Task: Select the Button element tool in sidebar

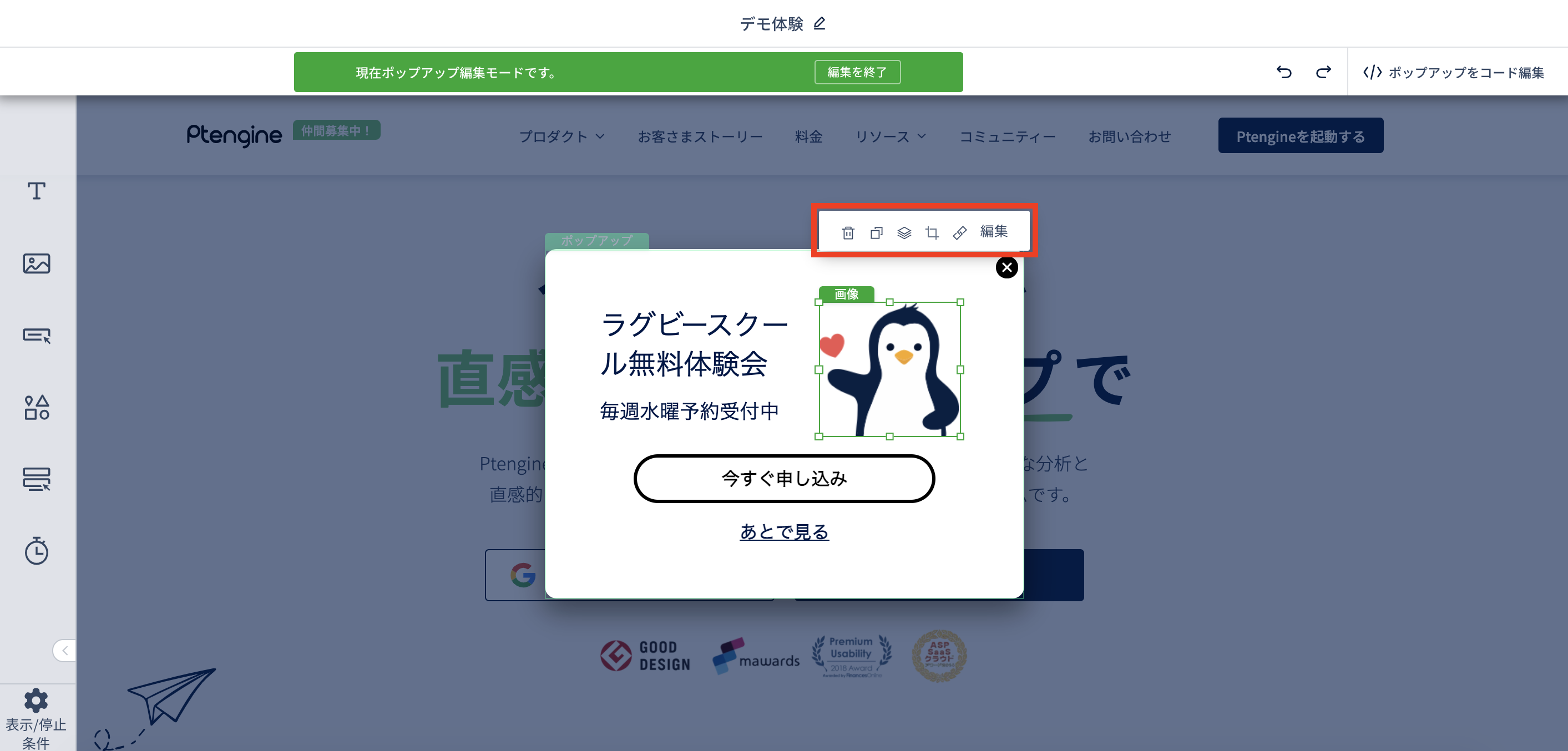Action: coord(37,336)
